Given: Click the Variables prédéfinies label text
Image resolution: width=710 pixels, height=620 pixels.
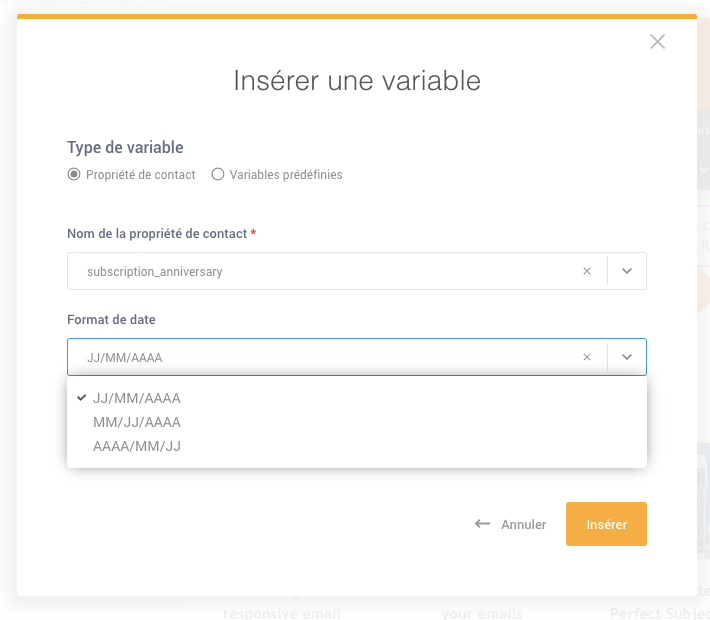Looking at the screenshot, I should 286,175.
